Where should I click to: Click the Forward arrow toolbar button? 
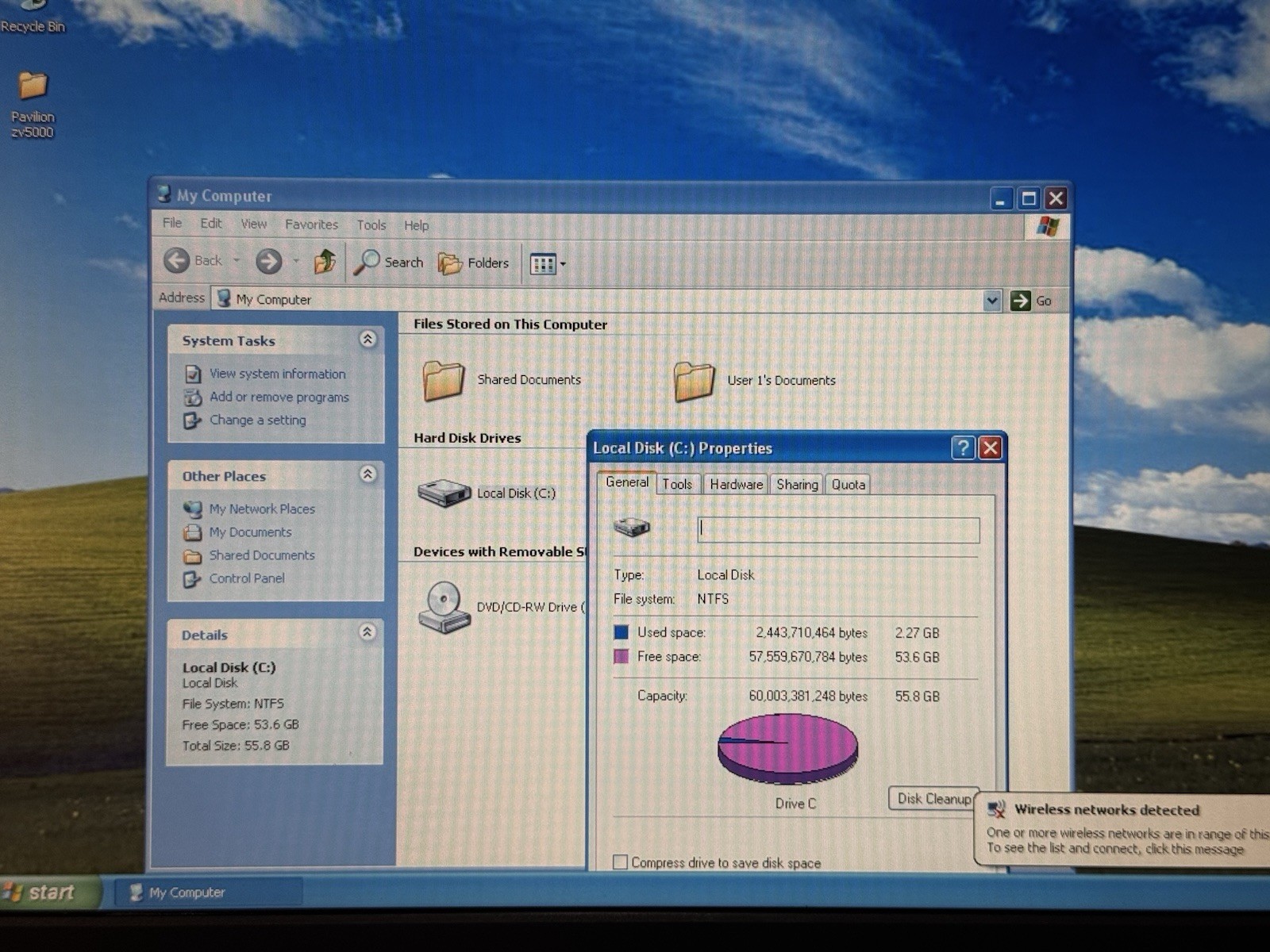[x=268, y=261]
